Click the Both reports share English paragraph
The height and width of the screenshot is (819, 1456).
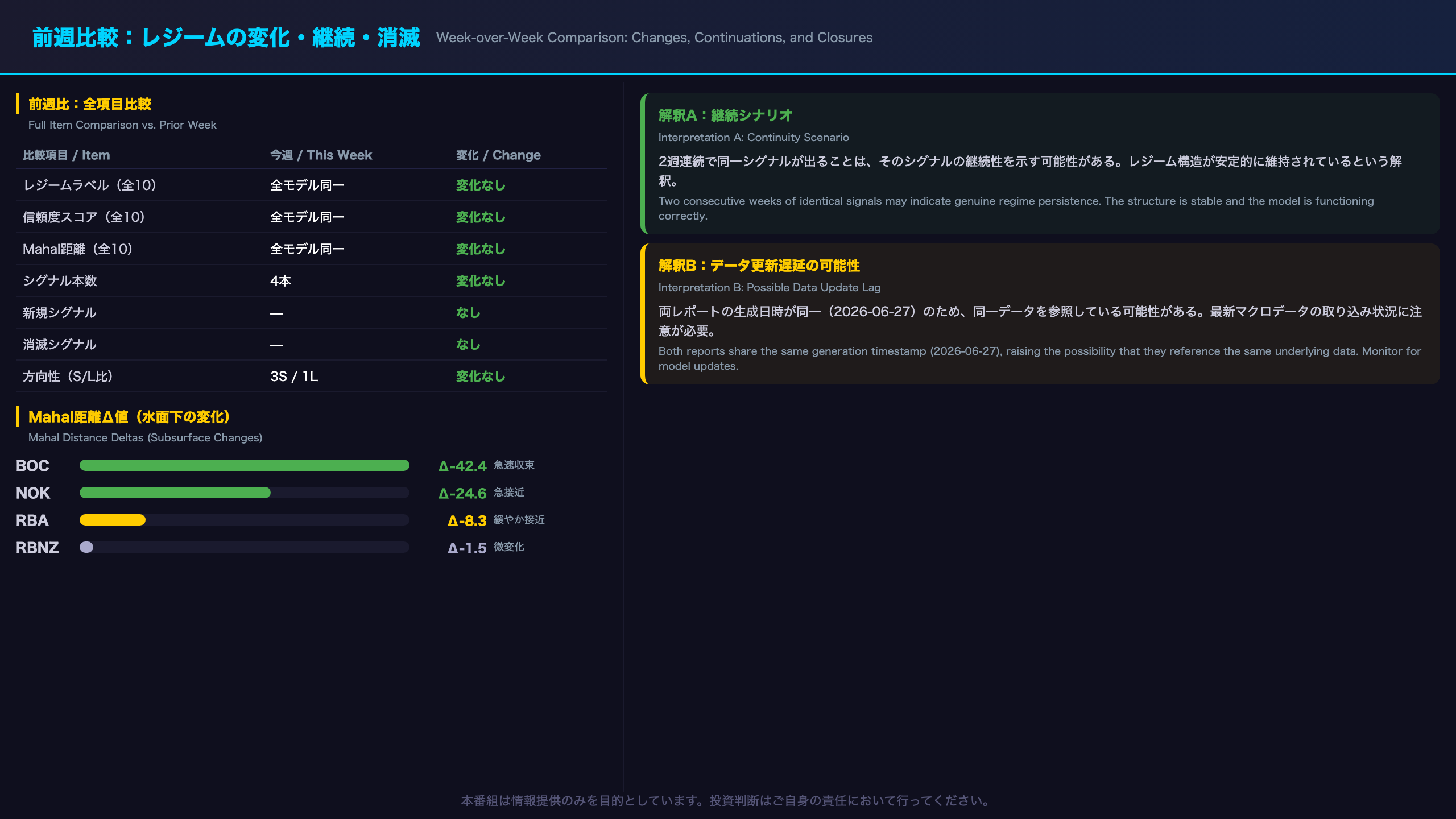click(x=1040, y=358)
